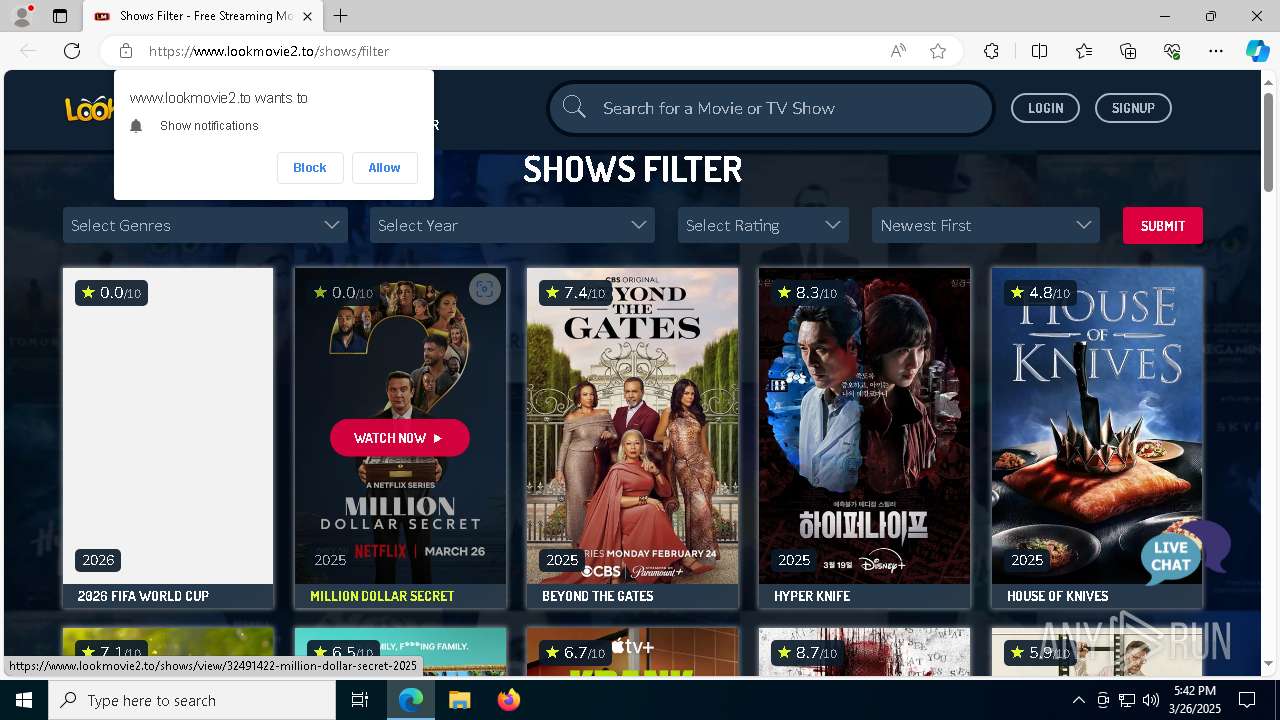Open Edge Settings and more menu
This screenshot has height=720, width=1280.
(x=1216, y=51)
